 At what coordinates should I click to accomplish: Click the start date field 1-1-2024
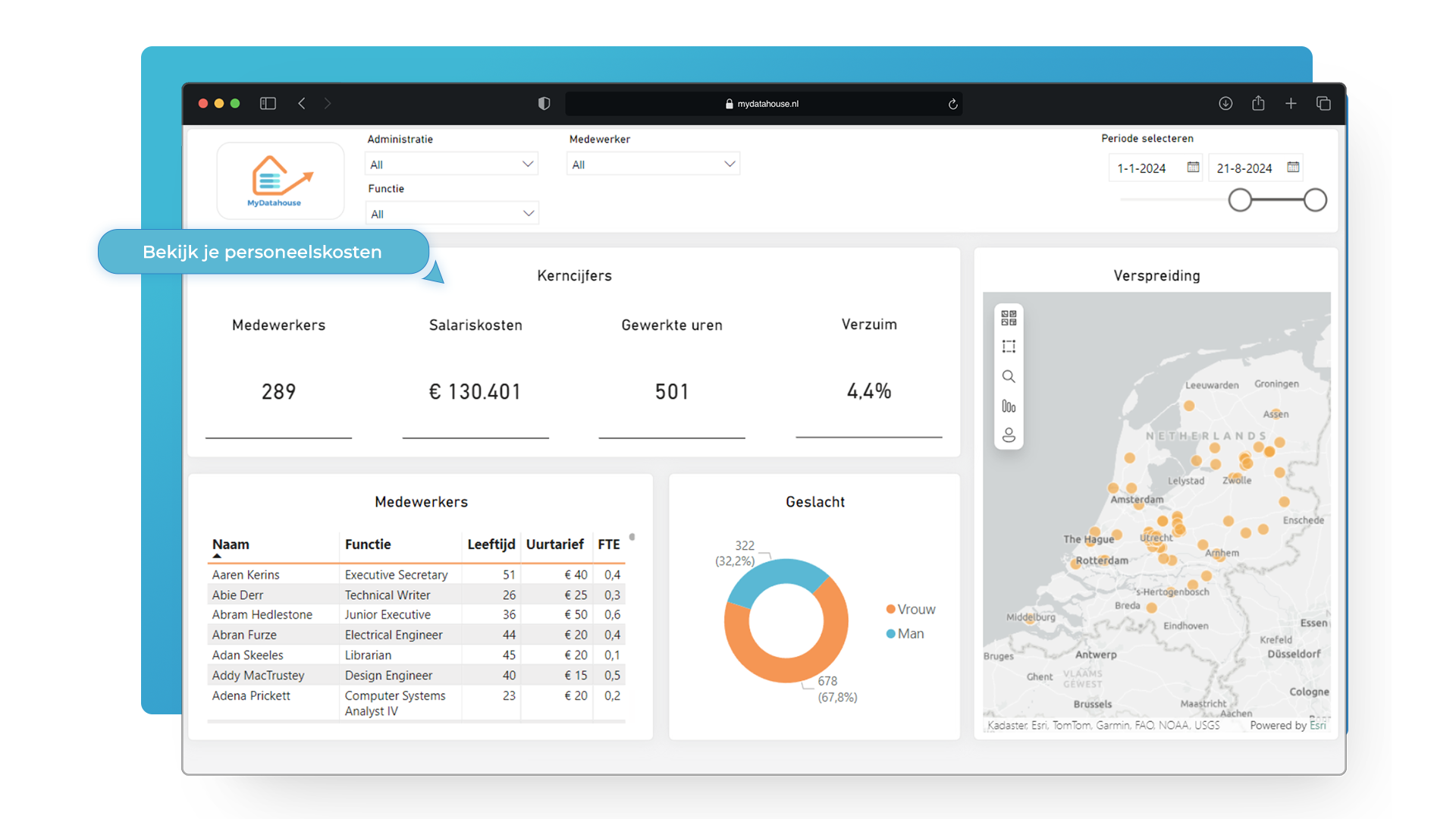coord(1141,168)
